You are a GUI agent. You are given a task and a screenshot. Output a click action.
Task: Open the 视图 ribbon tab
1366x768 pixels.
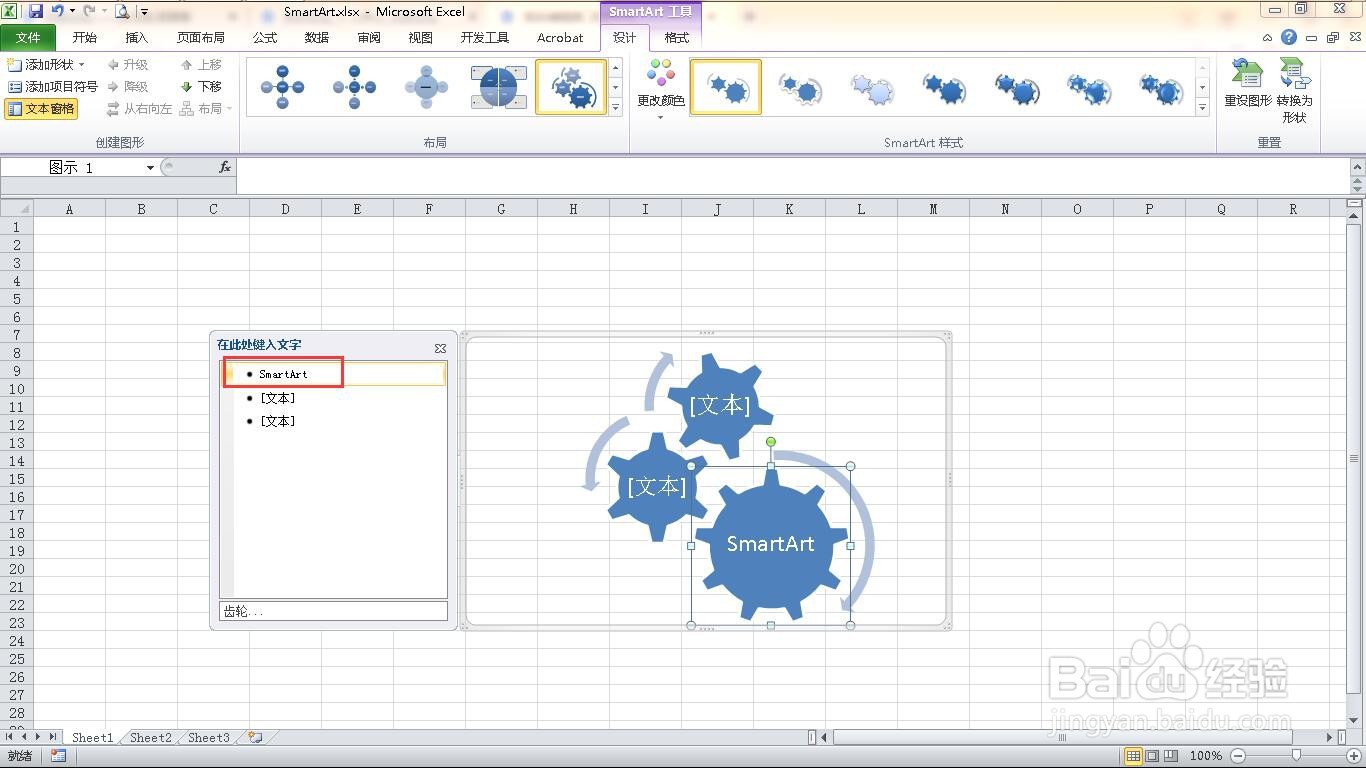coord(421,37)
